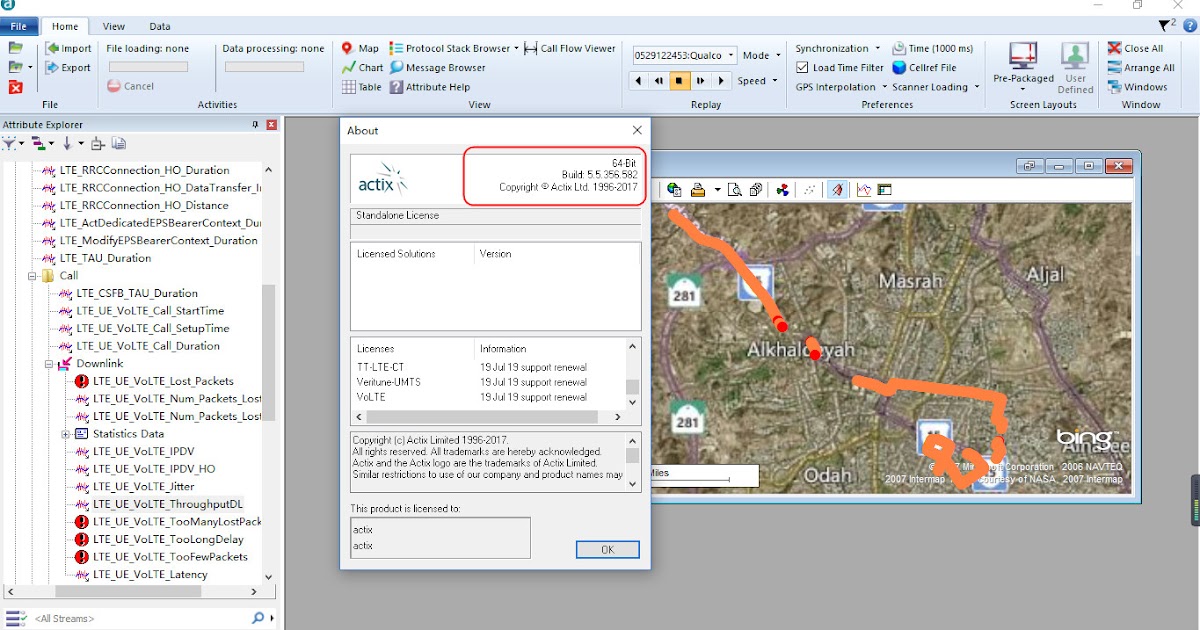This screenshot has height=630, width=1200.
Task: Select LTE_TAU_Duration attribute
Action: pos(105,258)
